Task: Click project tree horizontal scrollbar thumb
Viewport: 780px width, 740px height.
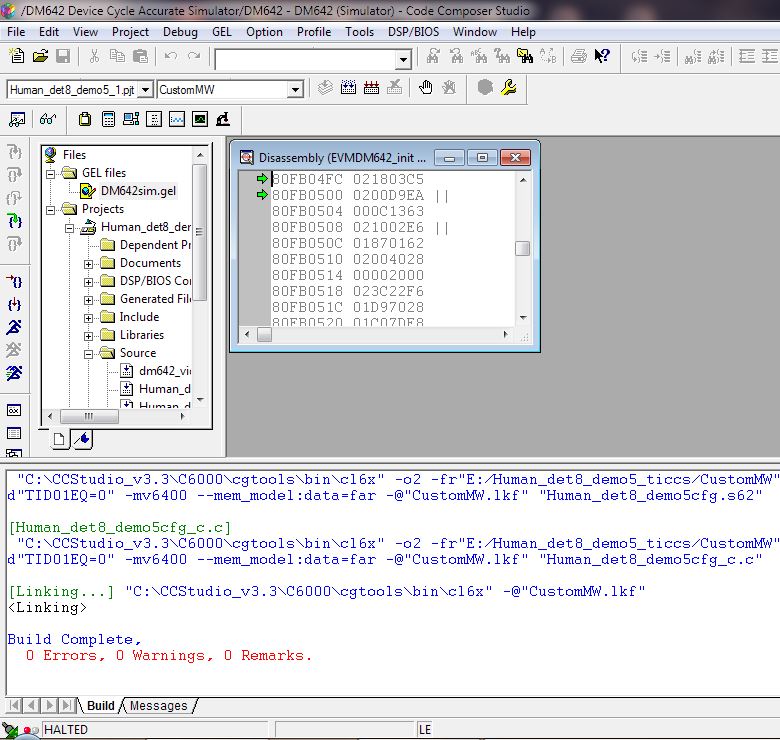Action: pos(89,416)
